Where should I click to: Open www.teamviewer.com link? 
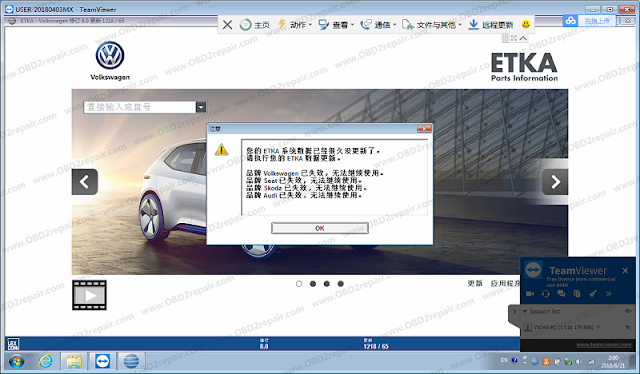[x=604, y=345]
